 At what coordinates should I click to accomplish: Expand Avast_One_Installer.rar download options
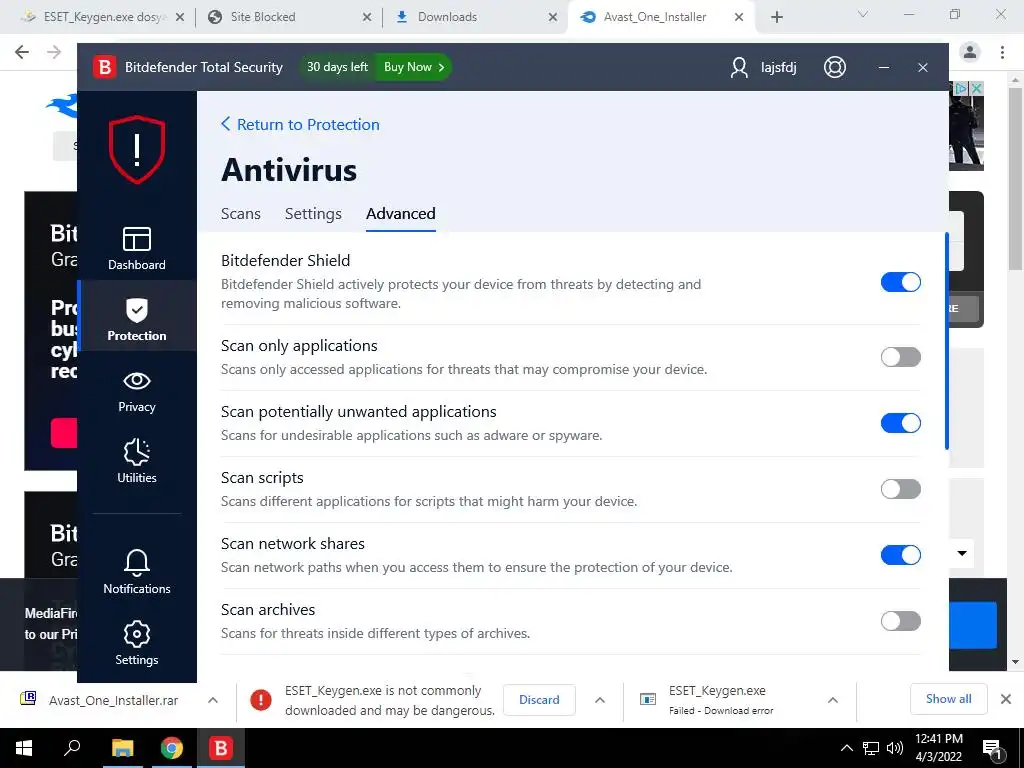tap(213, 700)
